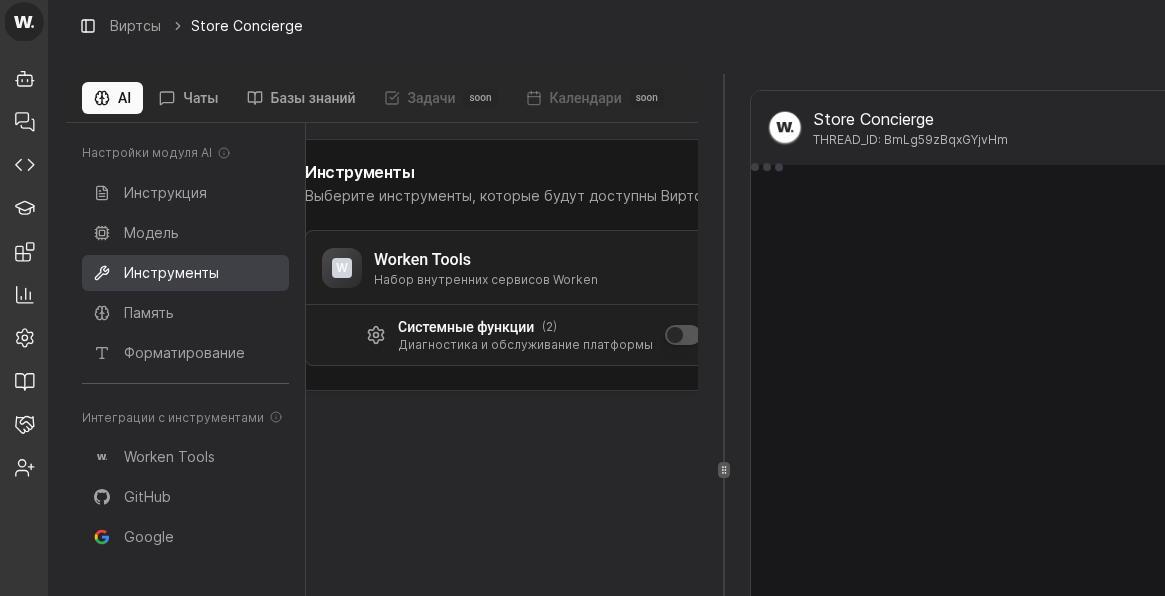The height and width of the screenshot is (596, 1165).
Task: Open the learning (graduation cap) section
Action: point(24,208)
